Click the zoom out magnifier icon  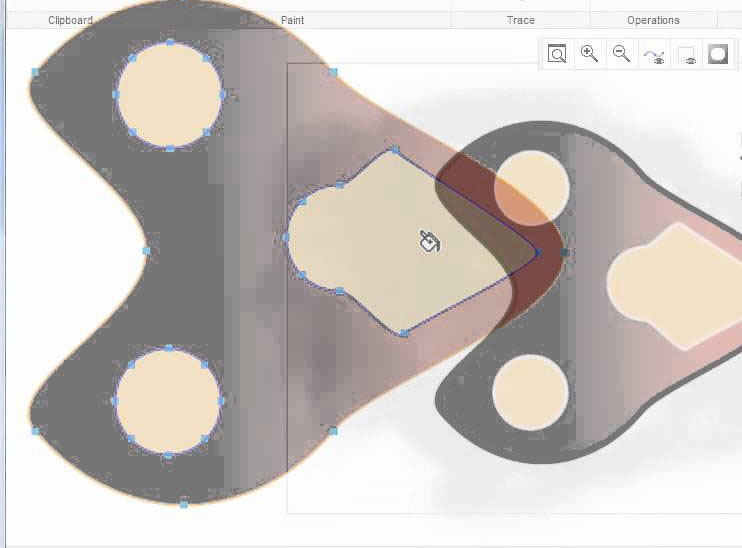pyautogui.click(x=621, y=53)
